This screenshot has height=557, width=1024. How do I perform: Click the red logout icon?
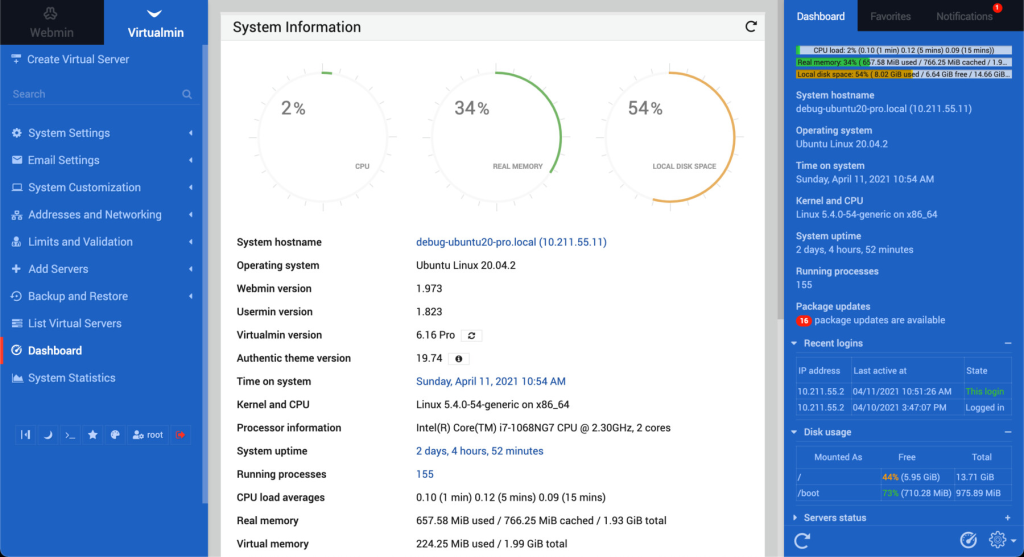[x=181, y=435]
